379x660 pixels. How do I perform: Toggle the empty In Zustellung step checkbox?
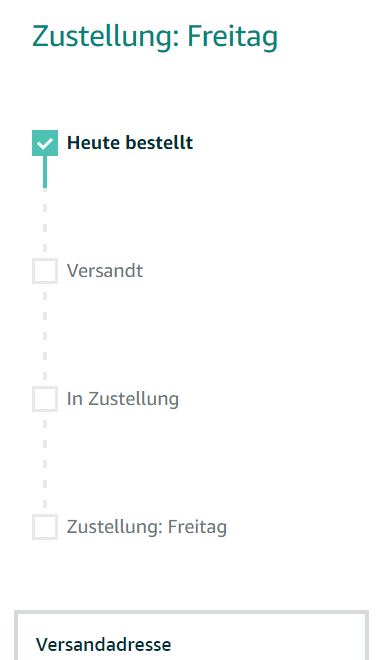point(45,399)
